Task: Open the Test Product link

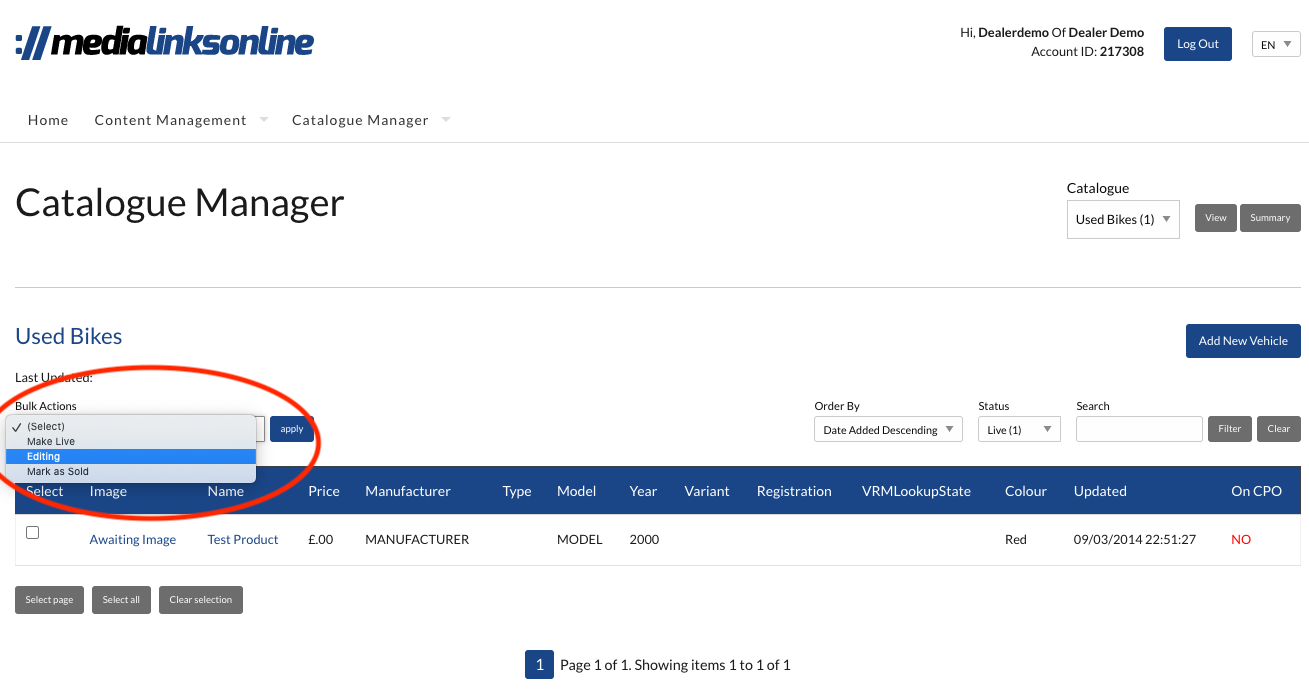Action: (243, 539)
